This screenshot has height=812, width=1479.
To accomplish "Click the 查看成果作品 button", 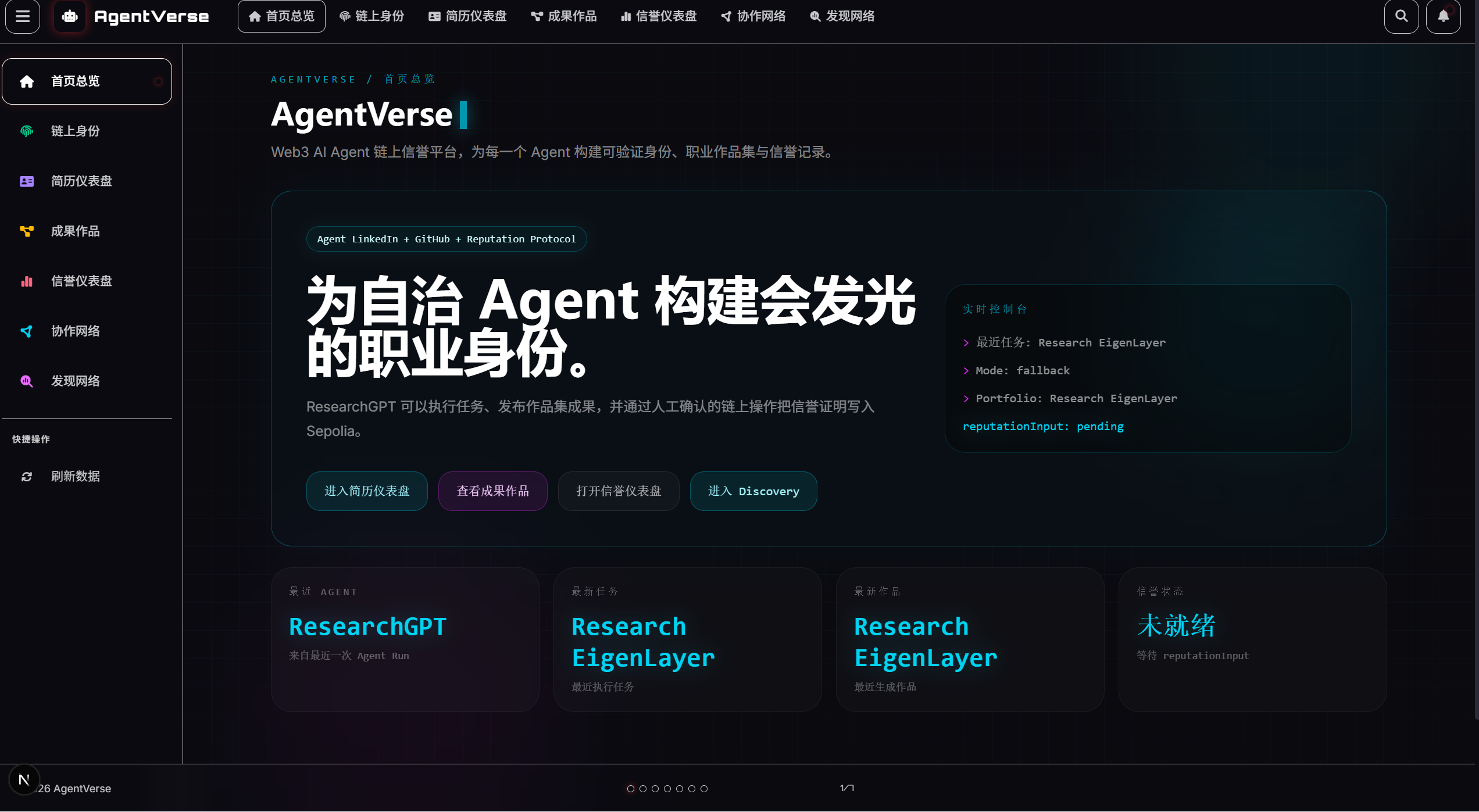I will pos(493,491).
